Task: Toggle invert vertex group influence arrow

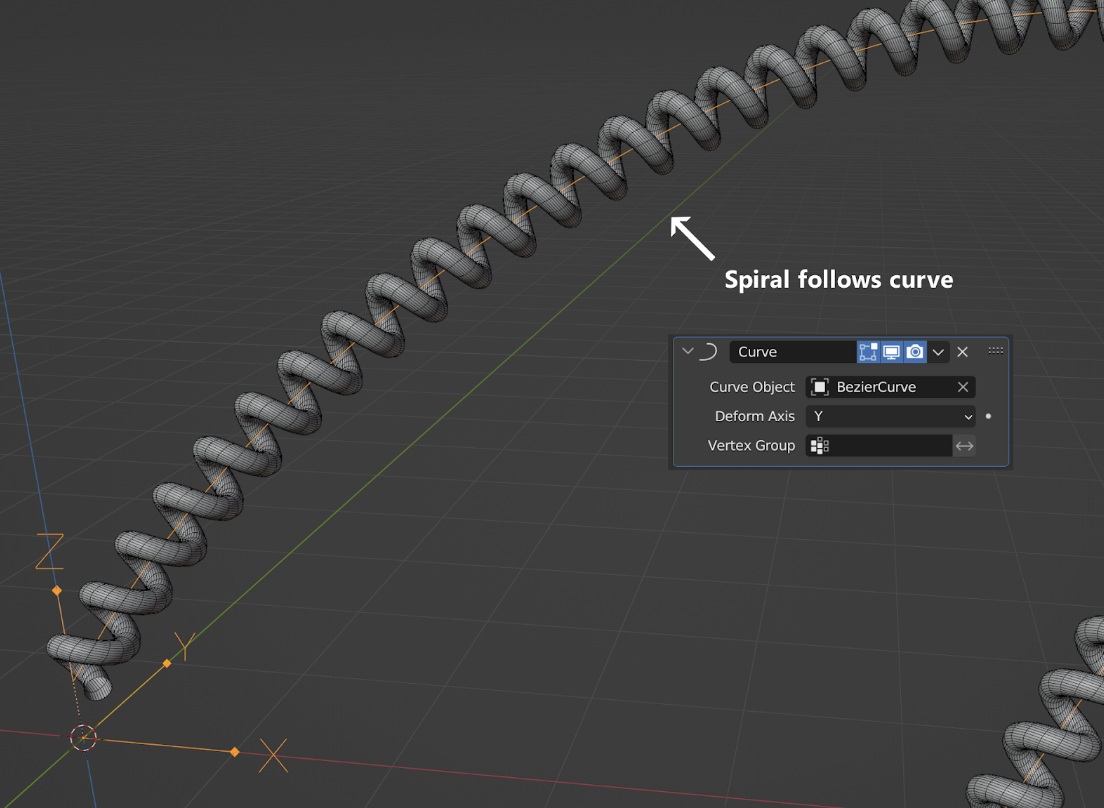Action: point(964,446)
